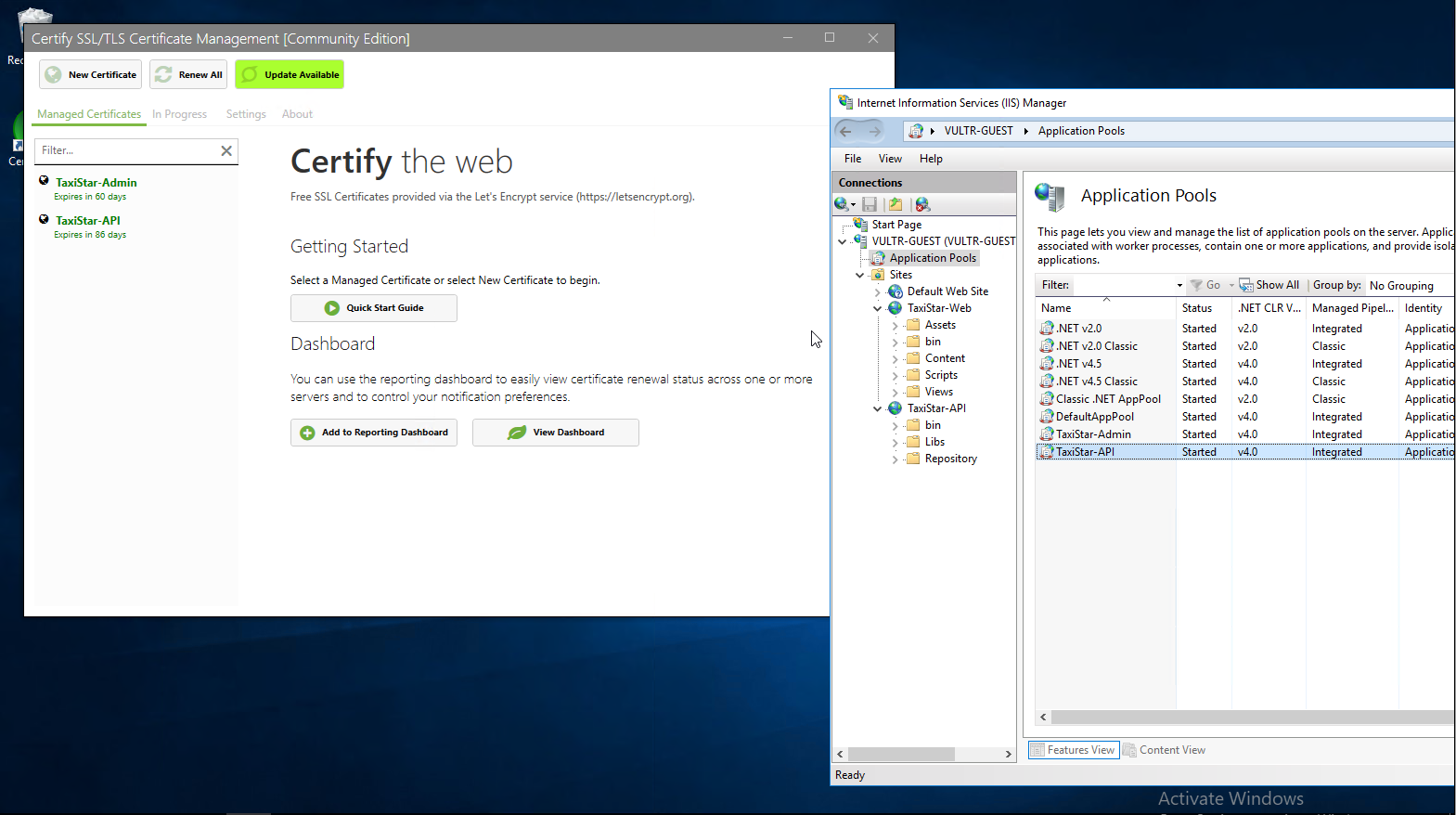The height and width of the screenshot is (815, 1456).
Task: Click Application Pools in the IIS address breadcrumb
Action: pyautogui.click(x=1081, y=131)
